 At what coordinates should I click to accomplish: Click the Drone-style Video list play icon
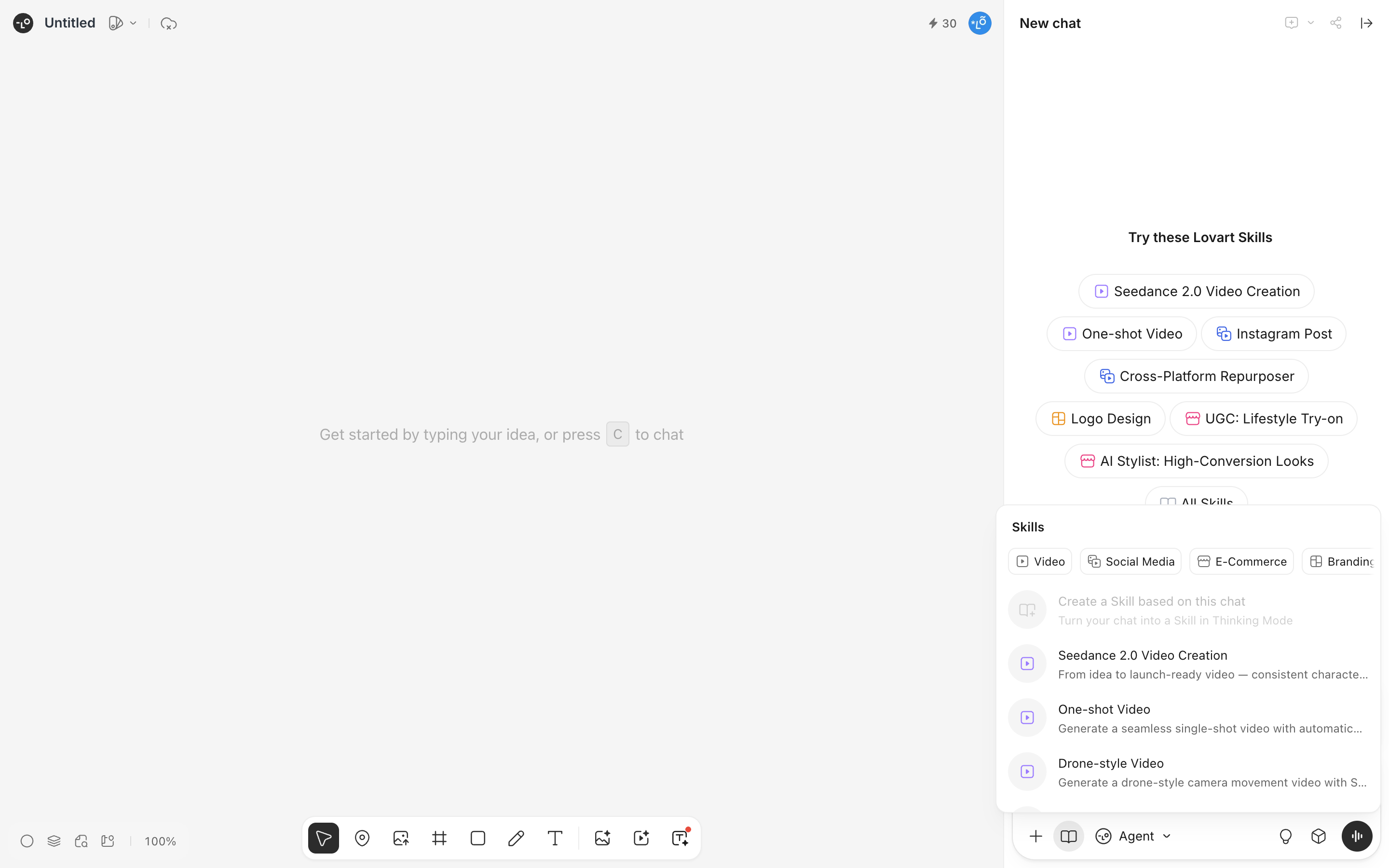coord(1027,772)
